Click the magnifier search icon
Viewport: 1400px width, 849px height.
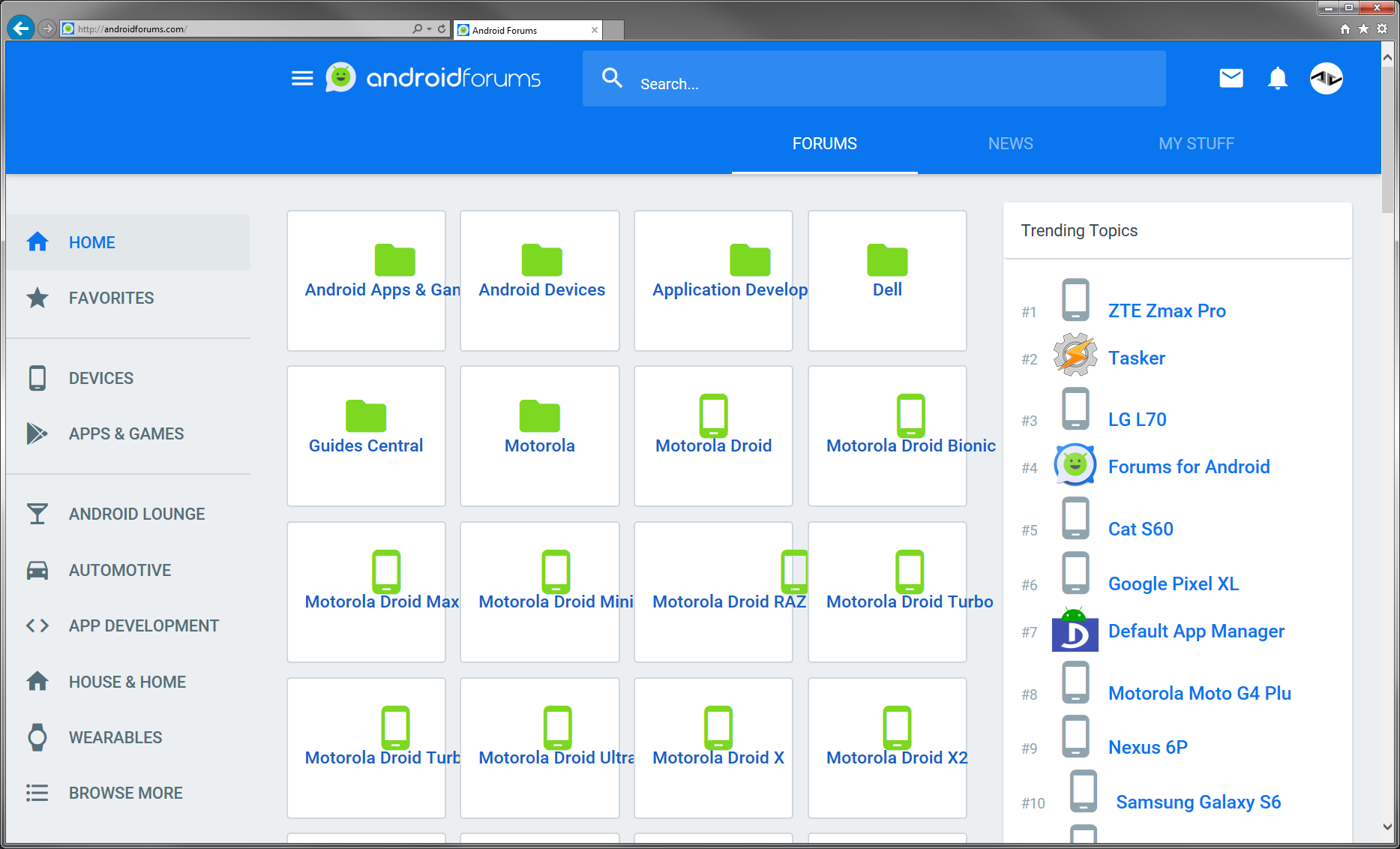[x=613, y=78]
